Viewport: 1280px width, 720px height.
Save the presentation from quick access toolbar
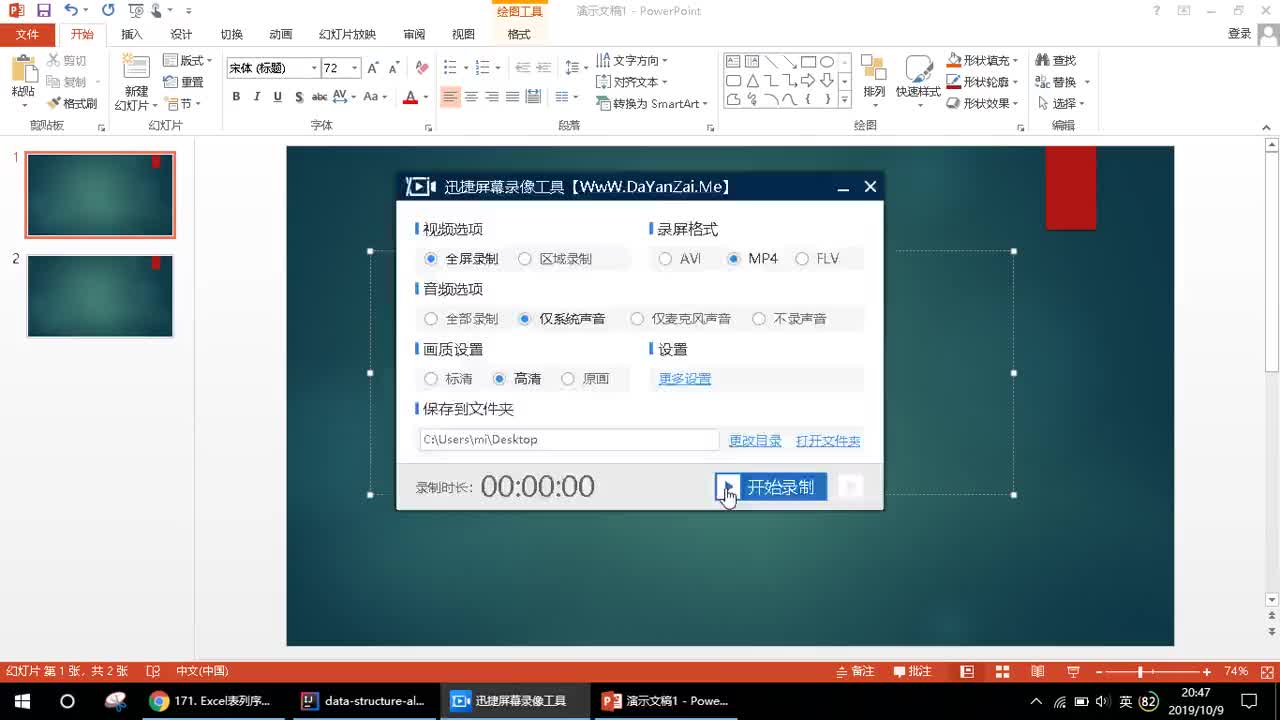pos(43,10)
